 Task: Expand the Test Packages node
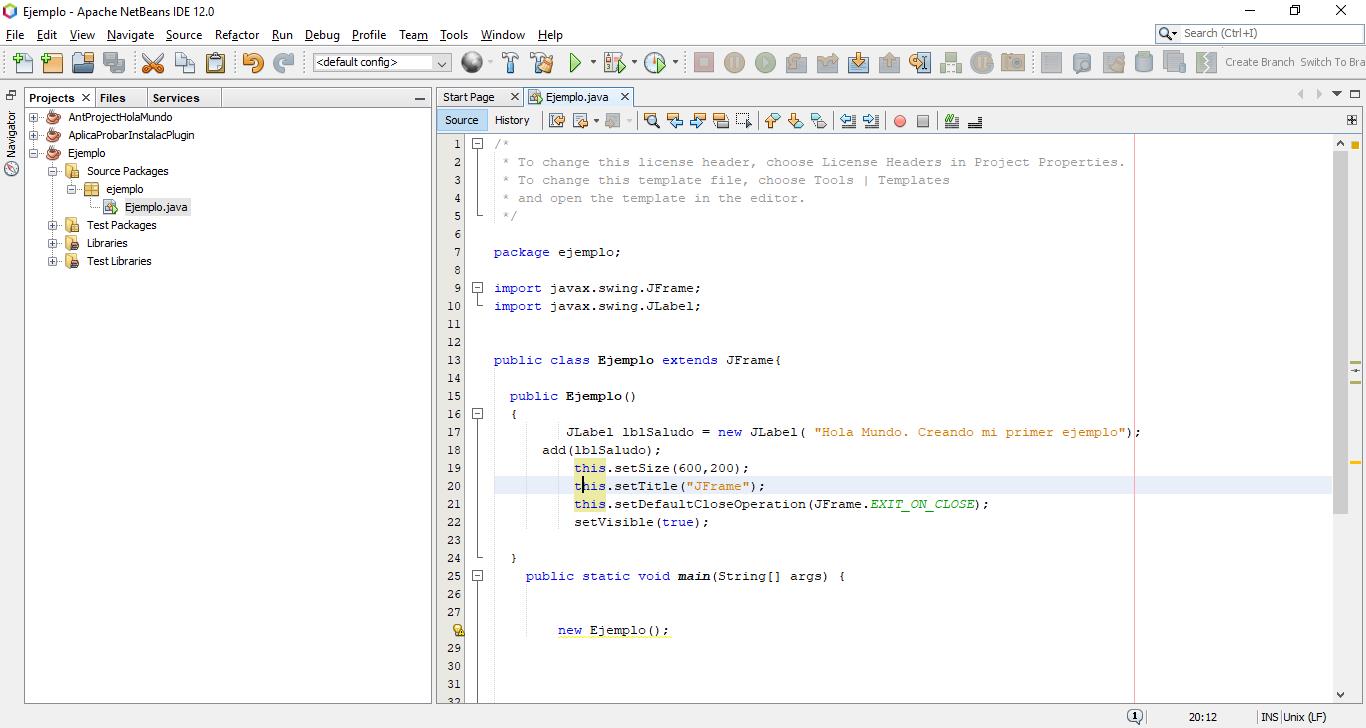click(51, 225)
